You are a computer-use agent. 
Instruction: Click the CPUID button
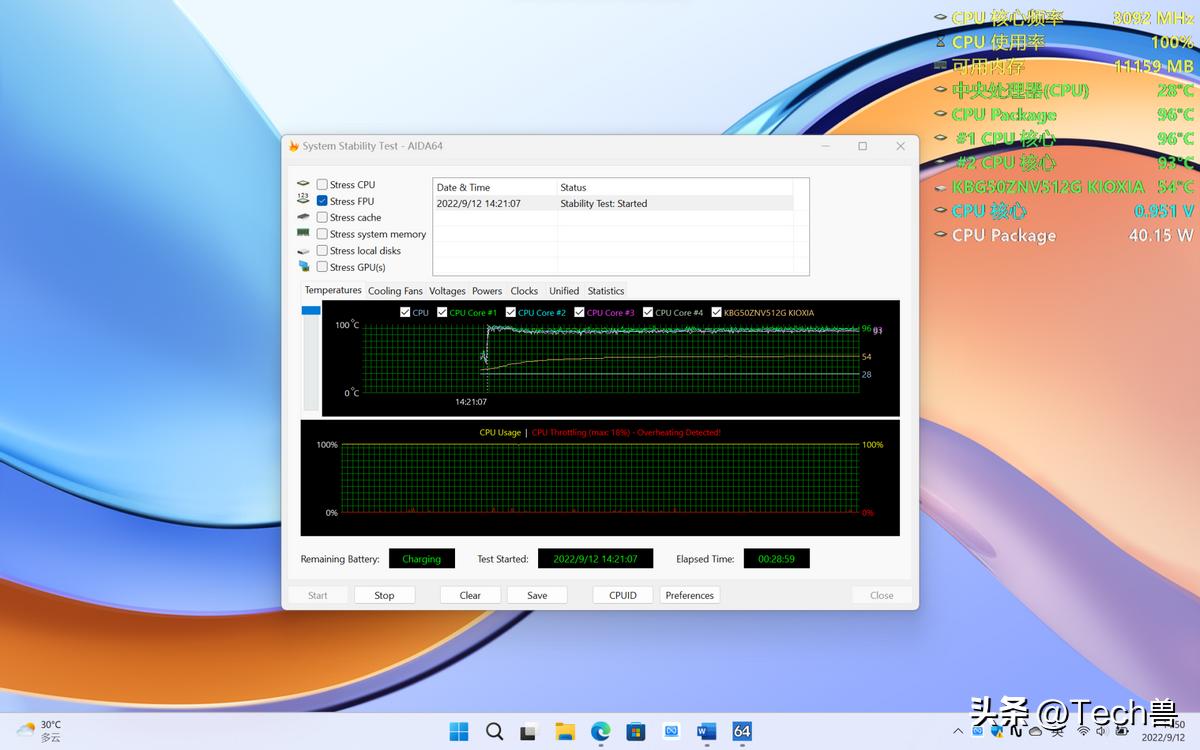tap(622, 594)
